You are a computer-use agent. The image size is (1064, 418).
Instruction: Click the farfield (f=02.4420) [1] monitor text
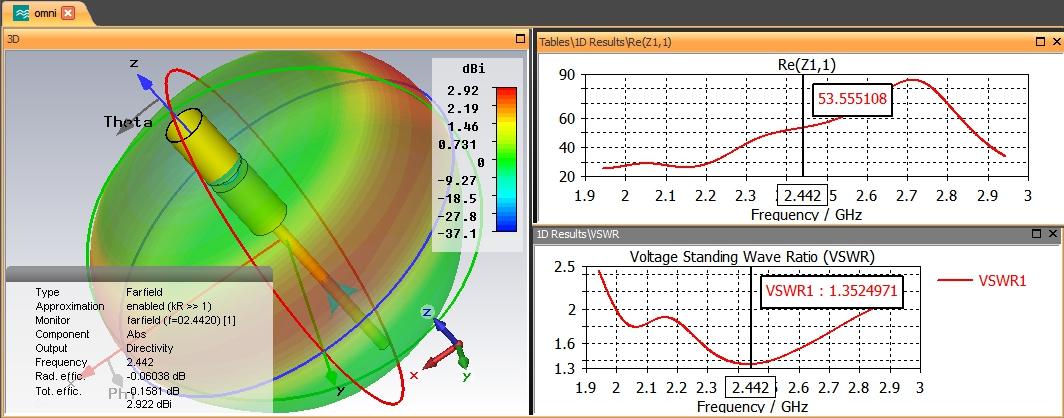tap(181, 320)
